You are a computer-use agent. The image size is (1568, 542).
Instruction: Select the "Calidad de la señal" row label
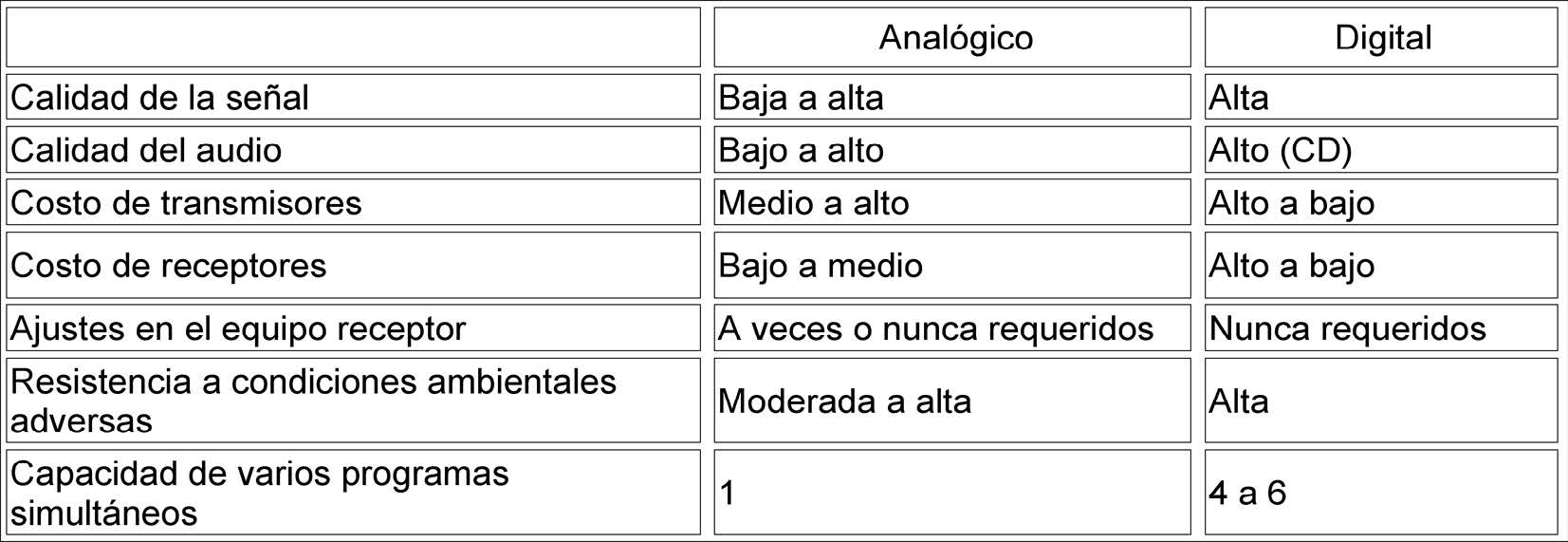(x=159, y=98)
